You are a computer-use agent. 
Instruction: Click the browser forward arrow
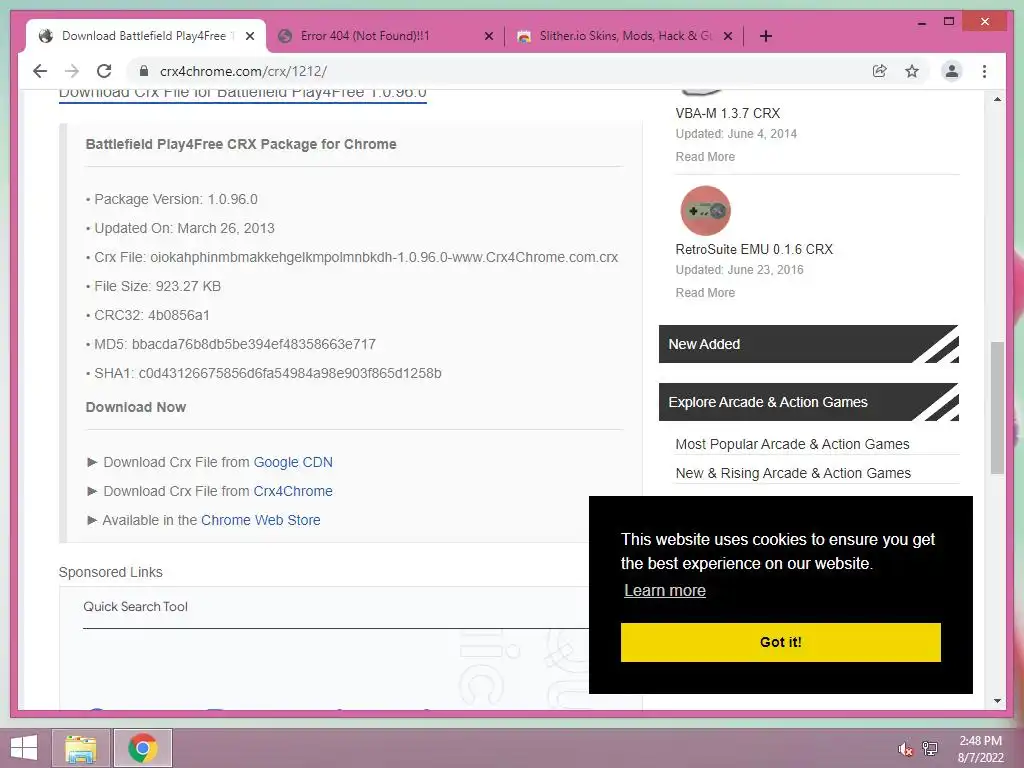click(72, 71)
